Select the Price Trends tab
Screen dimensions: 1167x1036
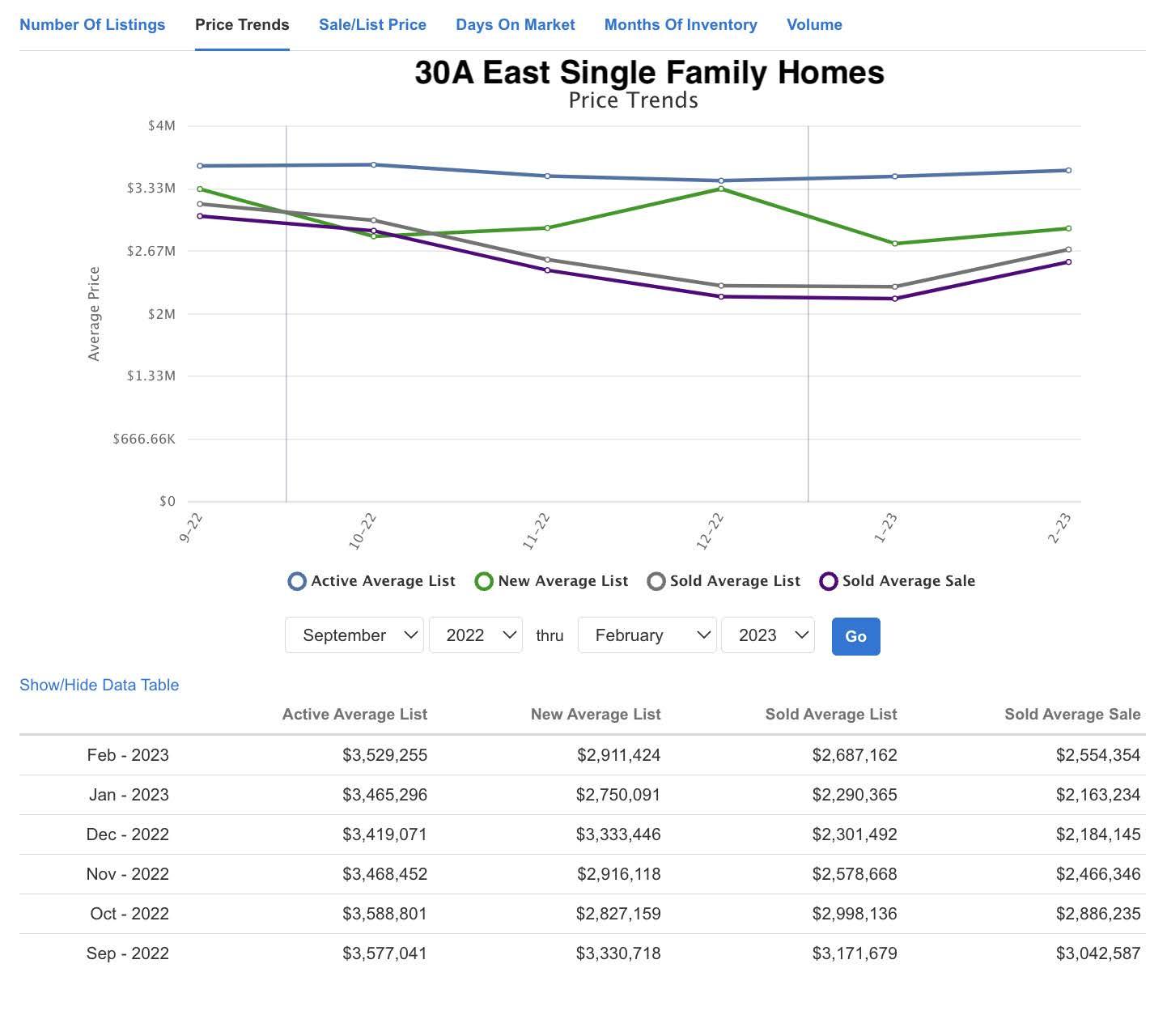(242, 25)
